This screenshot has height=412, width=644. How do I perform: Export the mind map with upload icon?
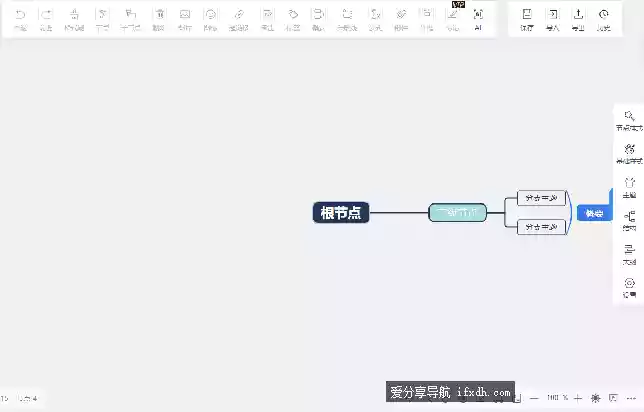(578, 19)
